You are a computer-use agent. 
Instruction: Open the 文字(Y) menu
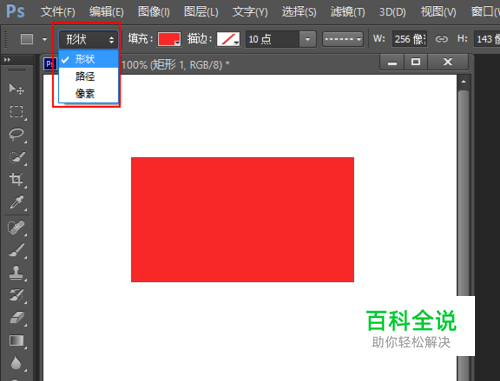(250, 12)
